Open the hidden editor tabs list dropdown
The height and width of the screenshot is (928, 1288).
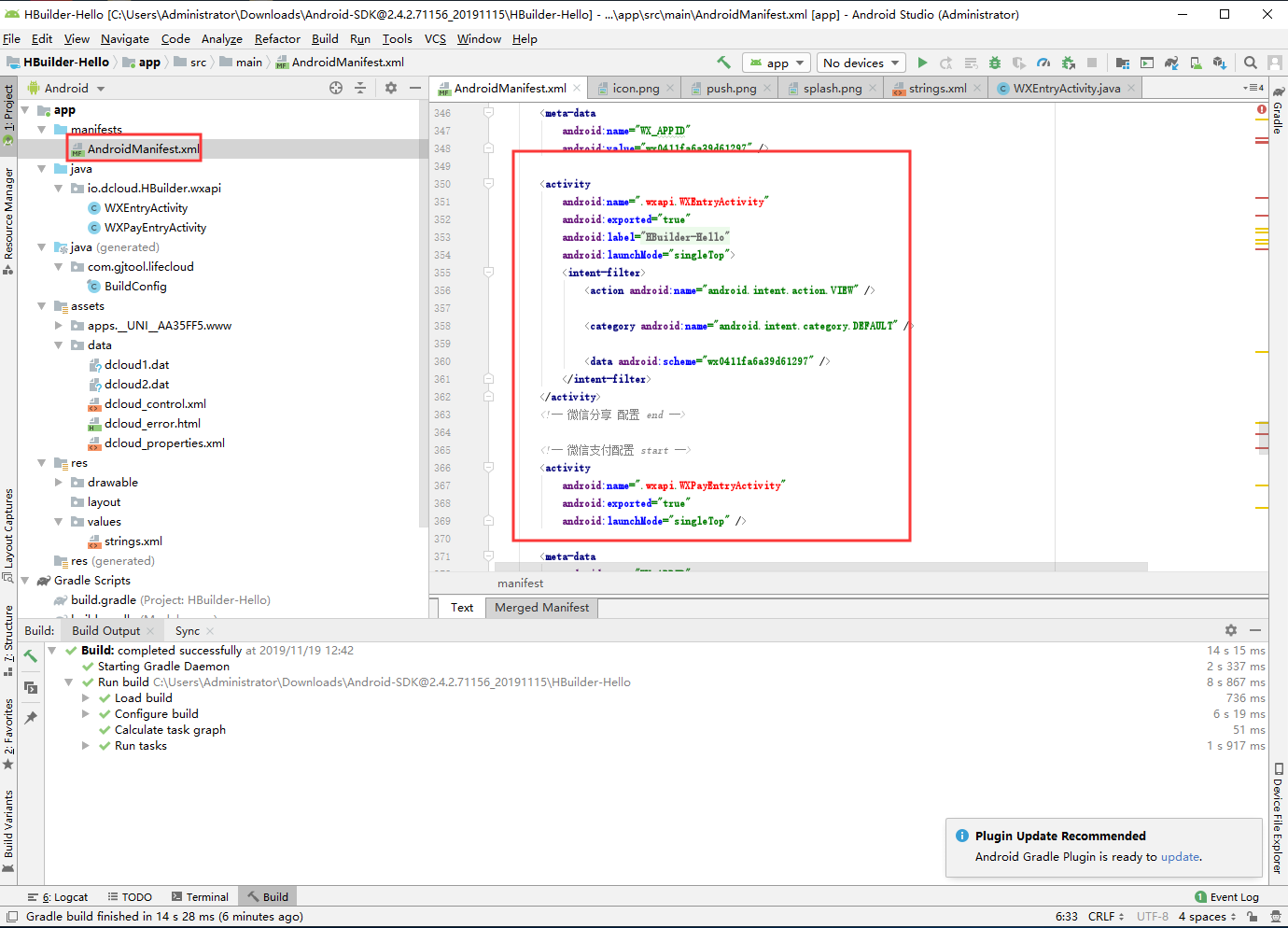(1253, 88)
